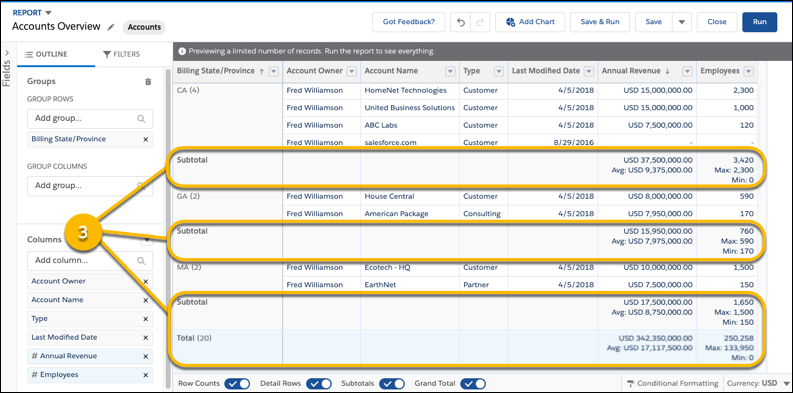Open Type column menu
Screen dimensions: 793x393
tap(499, 72)
